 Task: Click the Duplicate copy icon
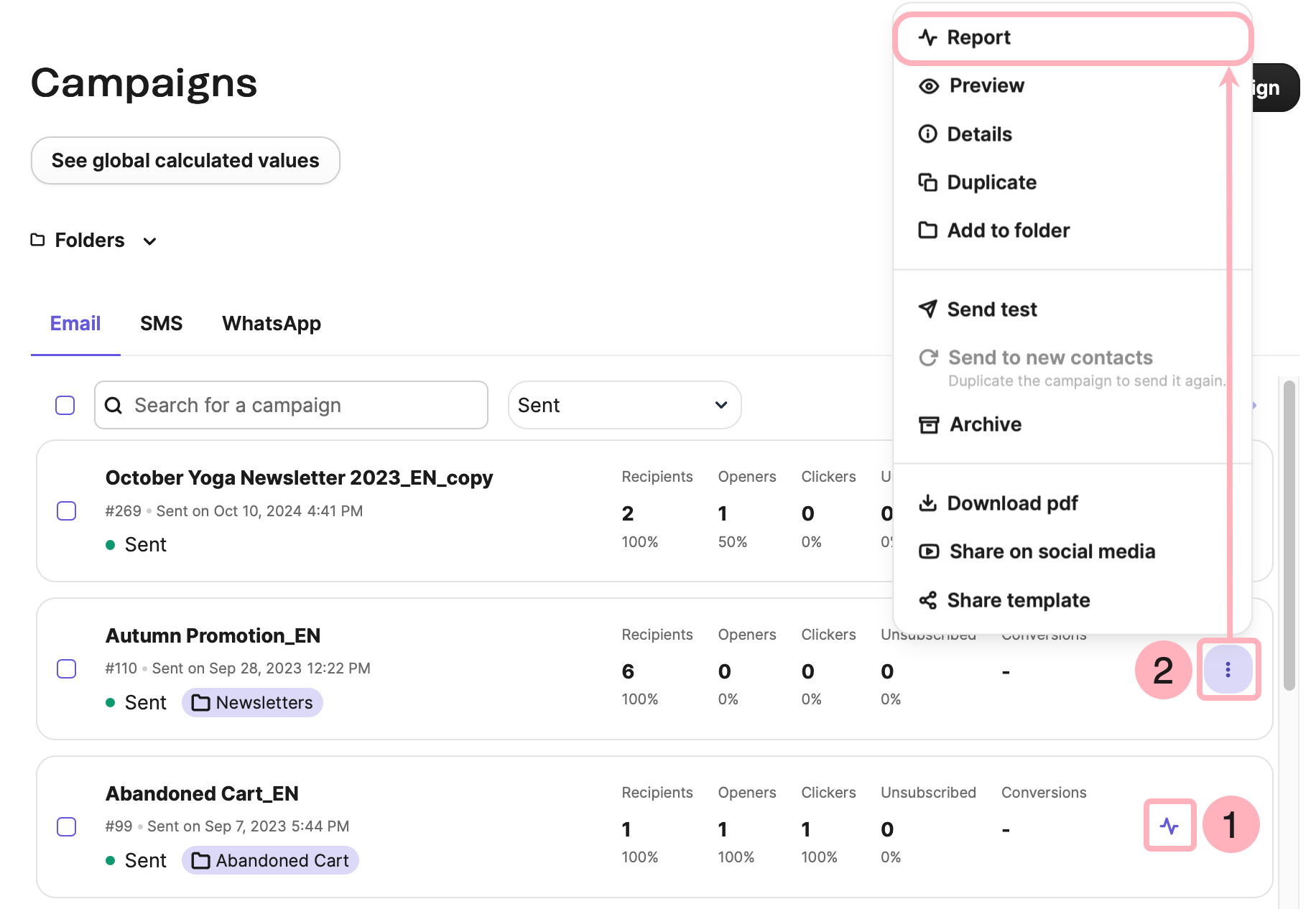[x=928, y=182]
